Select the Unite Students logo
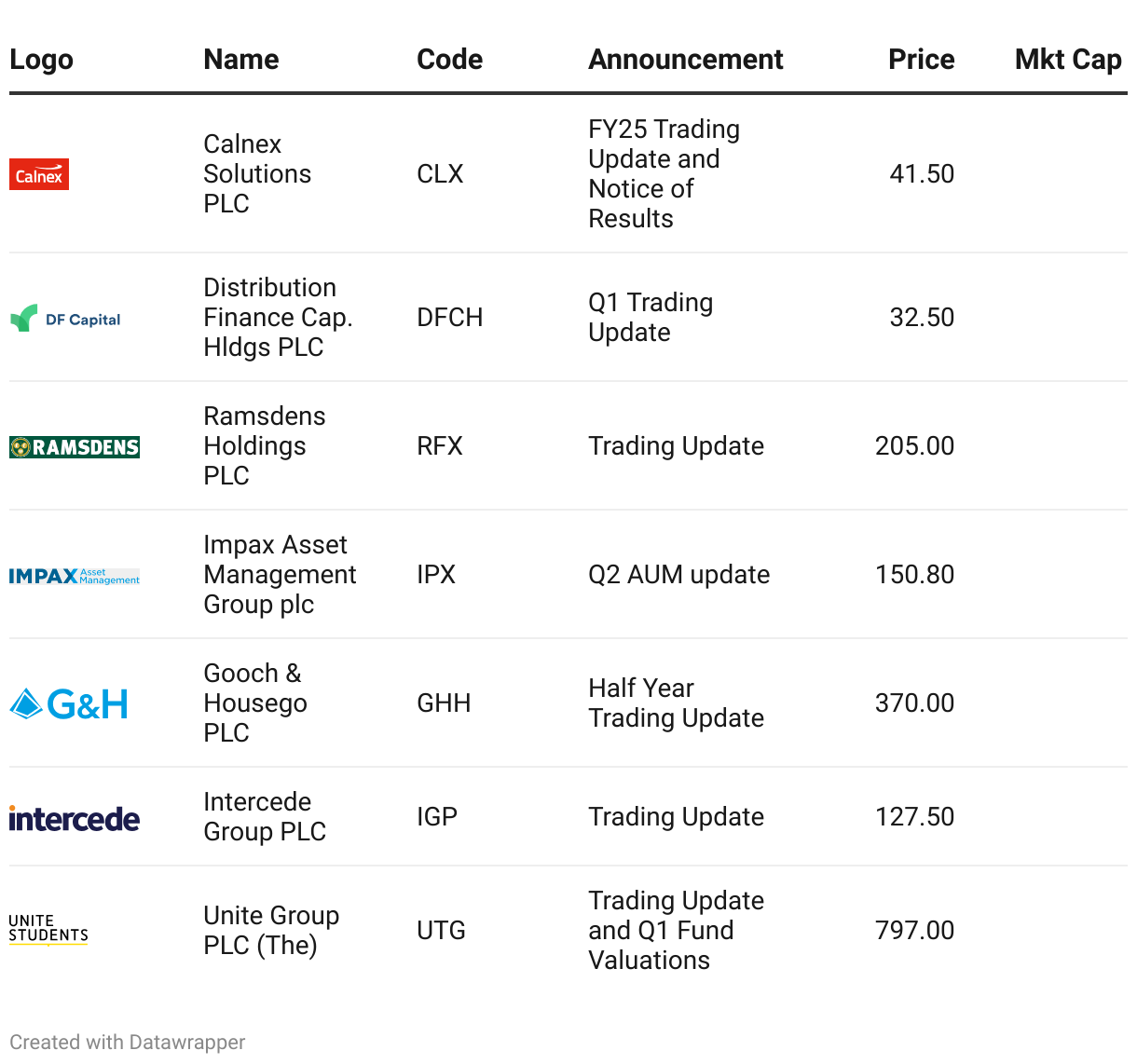Screen dimensions: 1137x1064 coord(48,930)
